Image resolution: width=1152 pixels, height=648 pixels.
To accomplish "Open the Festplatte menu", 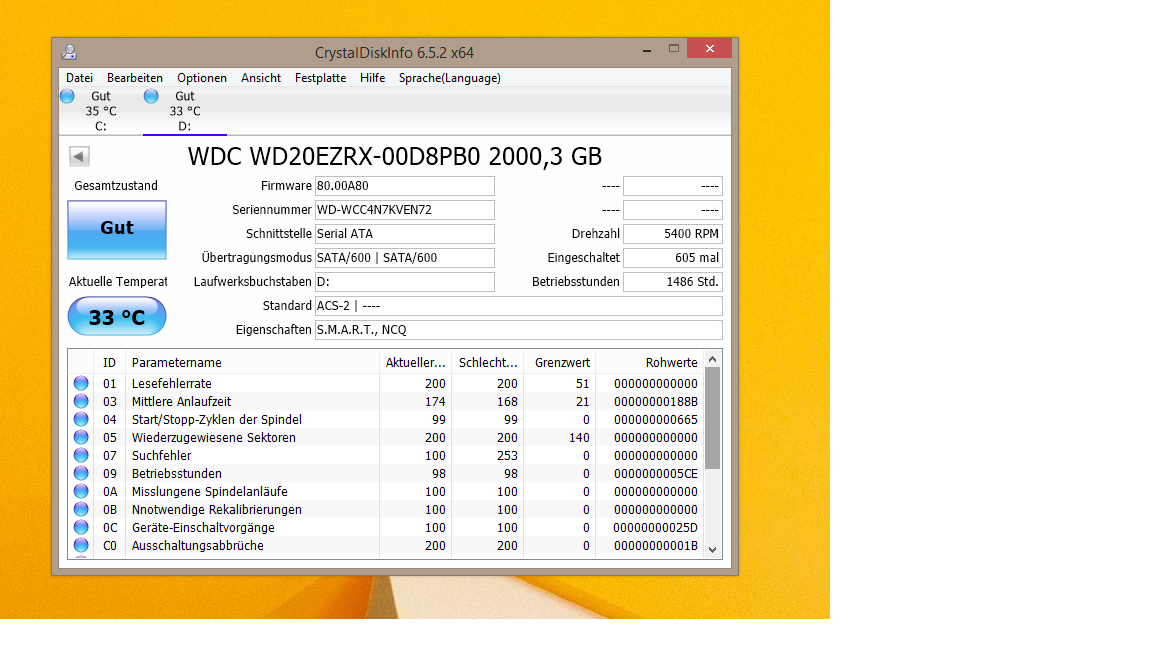I will point(320,78).
